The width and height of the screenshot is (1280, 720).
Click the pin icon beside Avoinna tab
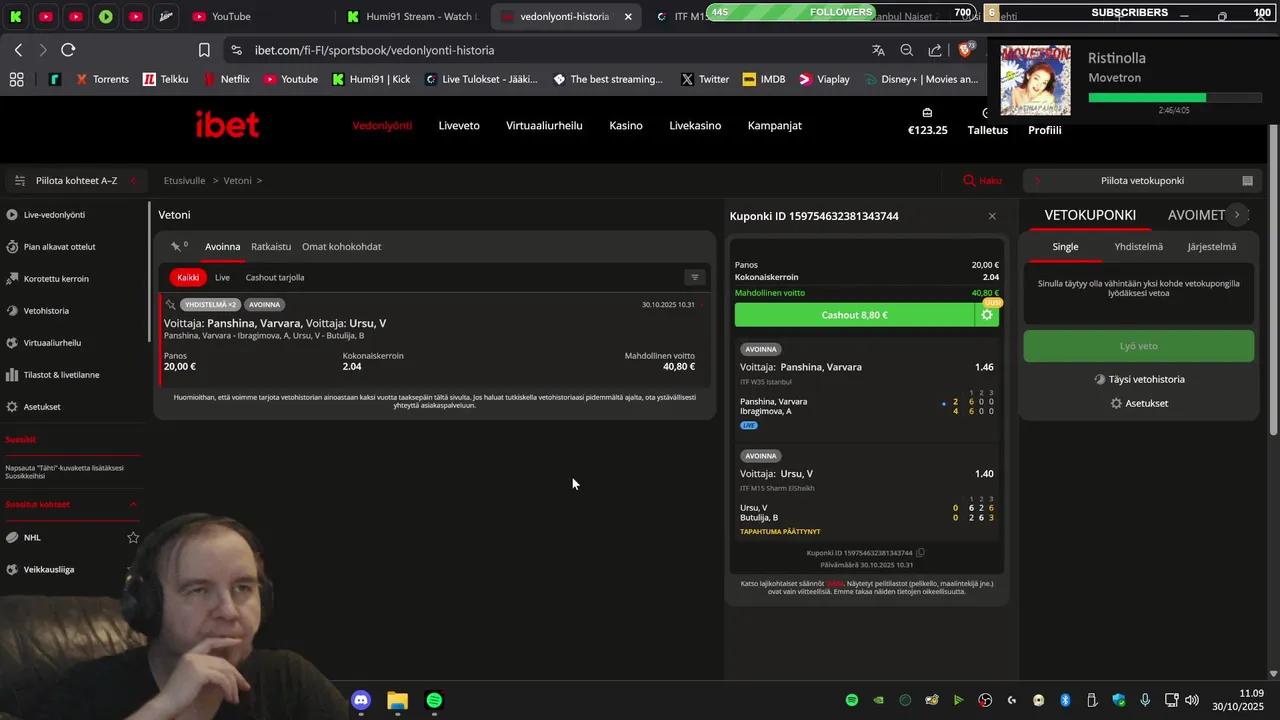[x=176, y=246]
